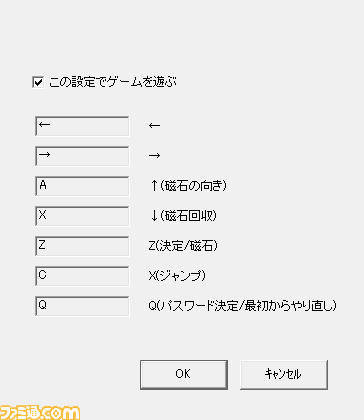
Task: Click empty dialog space above the checkbox
Action: tap(182, 37)
